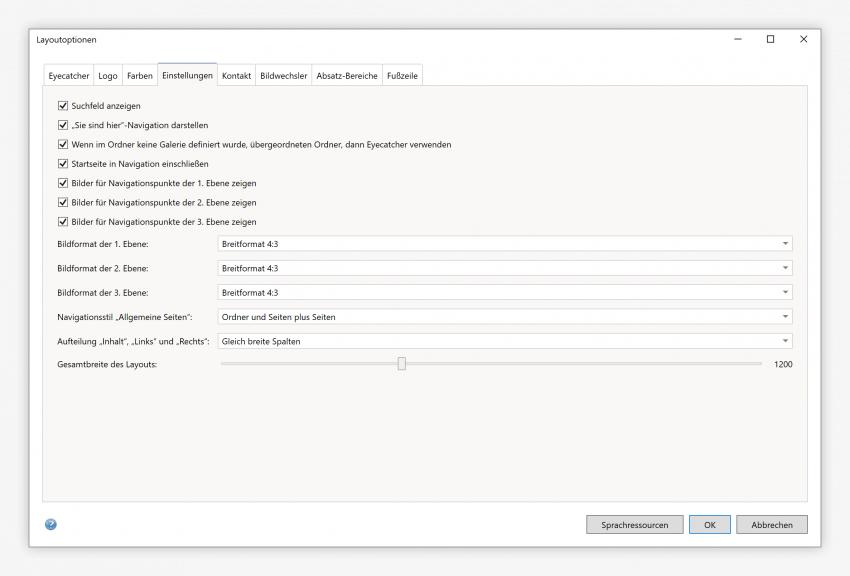
Task: Uncheck images for 1. Ebene navigation points
Action: pyautogui.click(x=63, y=183)
